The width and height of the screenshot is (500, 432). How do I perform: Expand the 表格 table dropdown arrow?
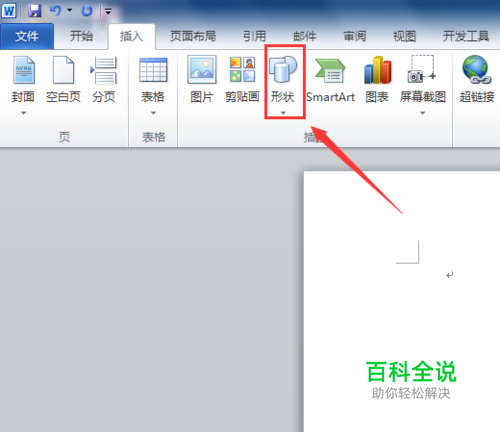[x=153, y=113]
